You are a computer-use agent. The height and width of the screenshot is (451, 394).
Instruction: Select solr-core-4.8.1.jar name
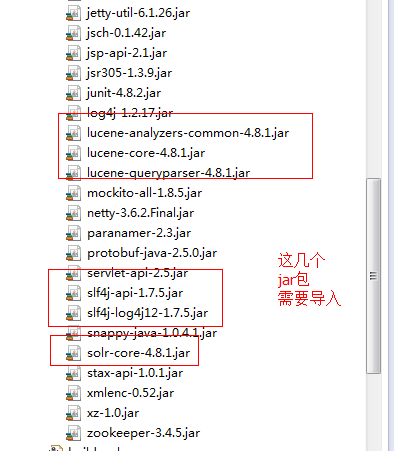point(139,353)
